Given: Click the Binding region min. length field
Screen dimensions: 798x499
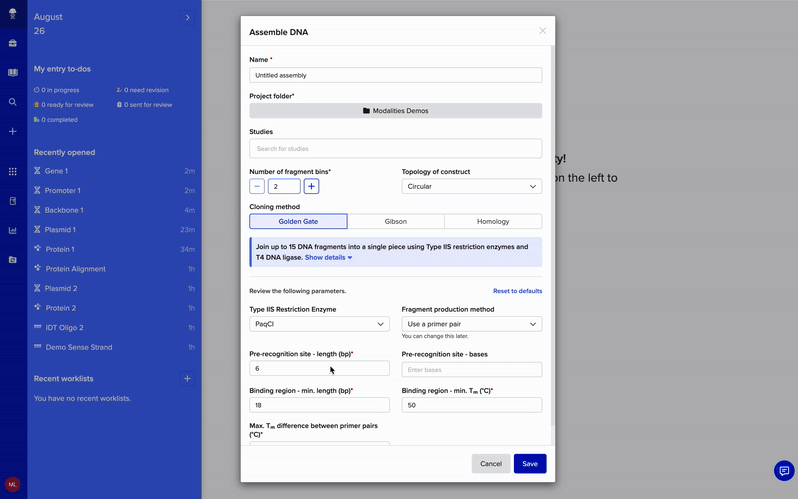Looking at the screenshot, I should coord(319,405).
